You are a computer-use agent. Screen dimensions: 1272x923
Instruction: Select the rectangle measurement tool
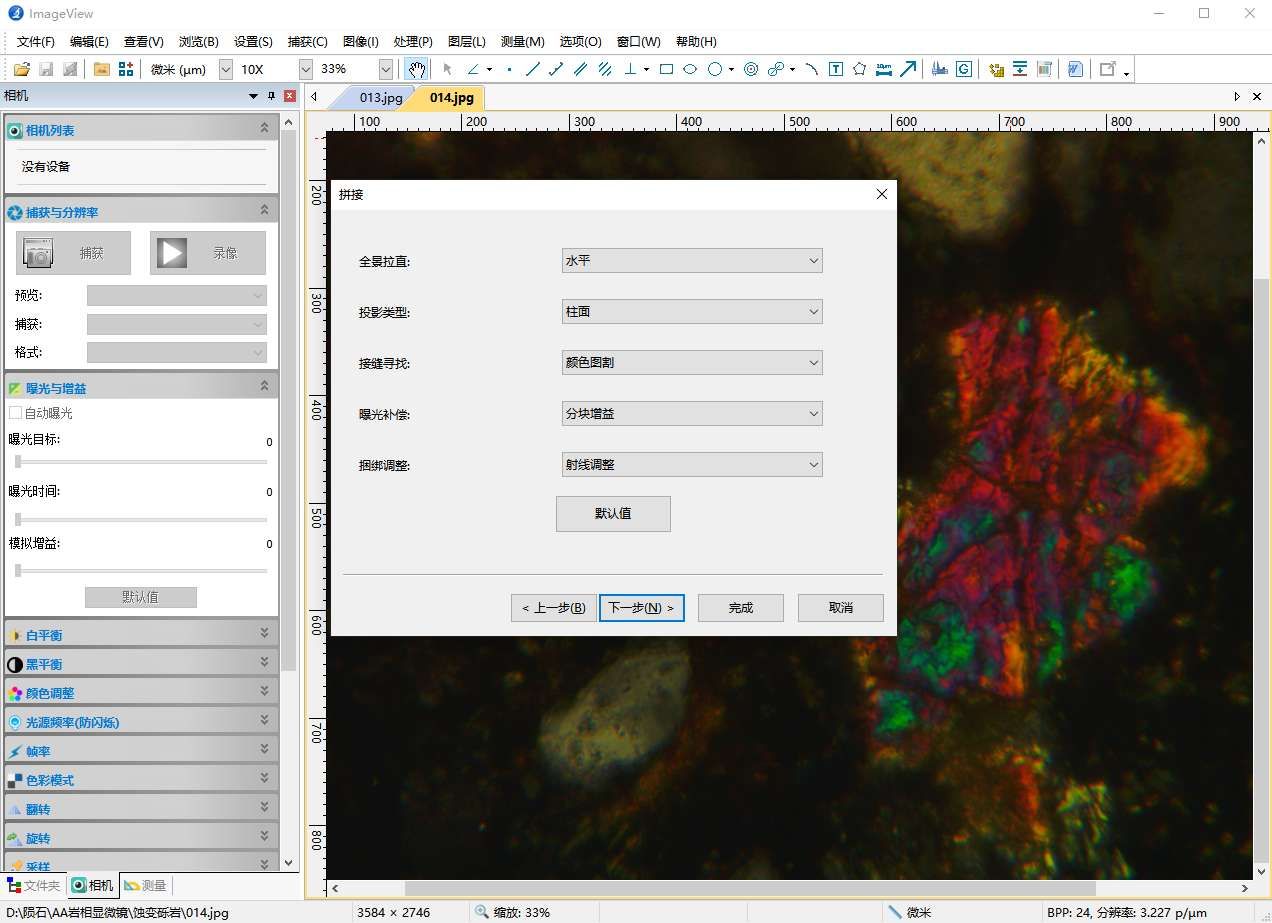click(666, 69)
